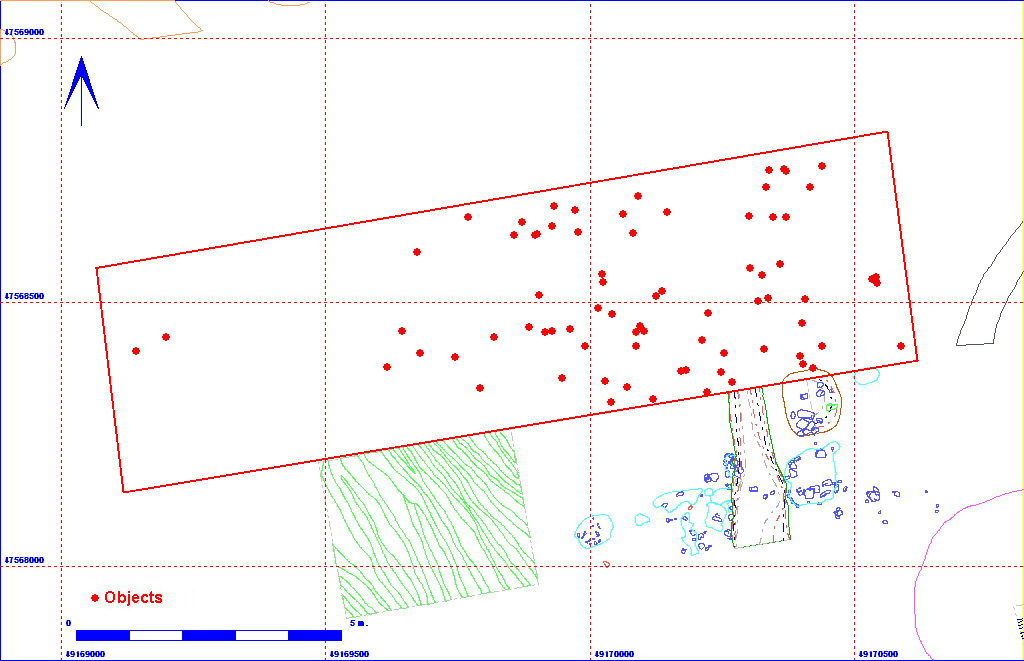Click the 49170500 easting label

click(878, 654)
